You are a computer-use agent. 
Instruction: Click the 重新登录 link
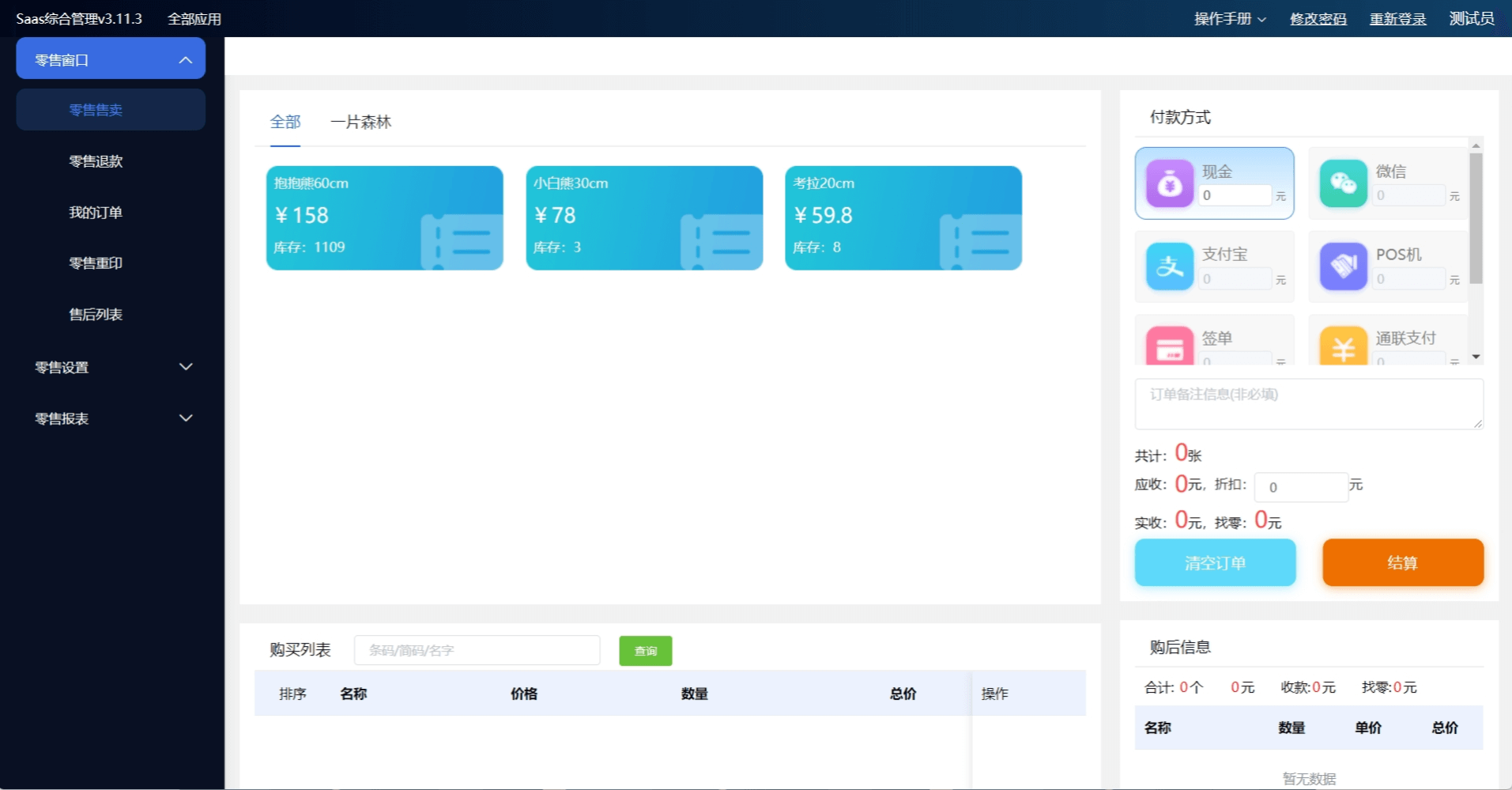tap(1398, 19)
